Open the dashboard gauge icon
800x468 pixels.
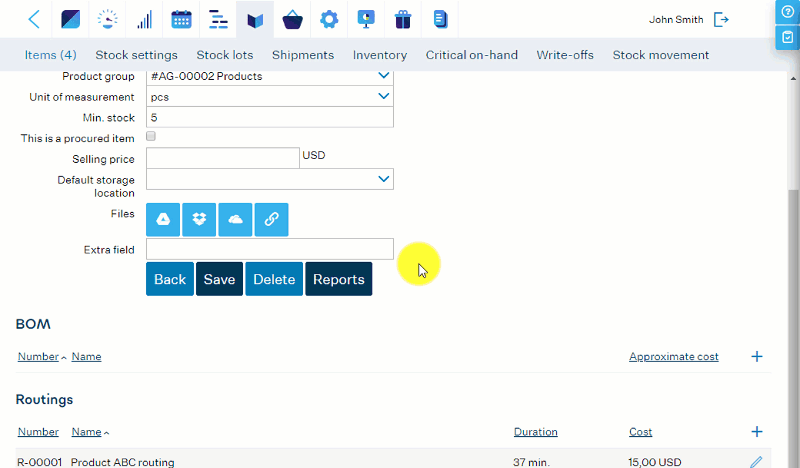pyautogui.click(x=108, y=19)
